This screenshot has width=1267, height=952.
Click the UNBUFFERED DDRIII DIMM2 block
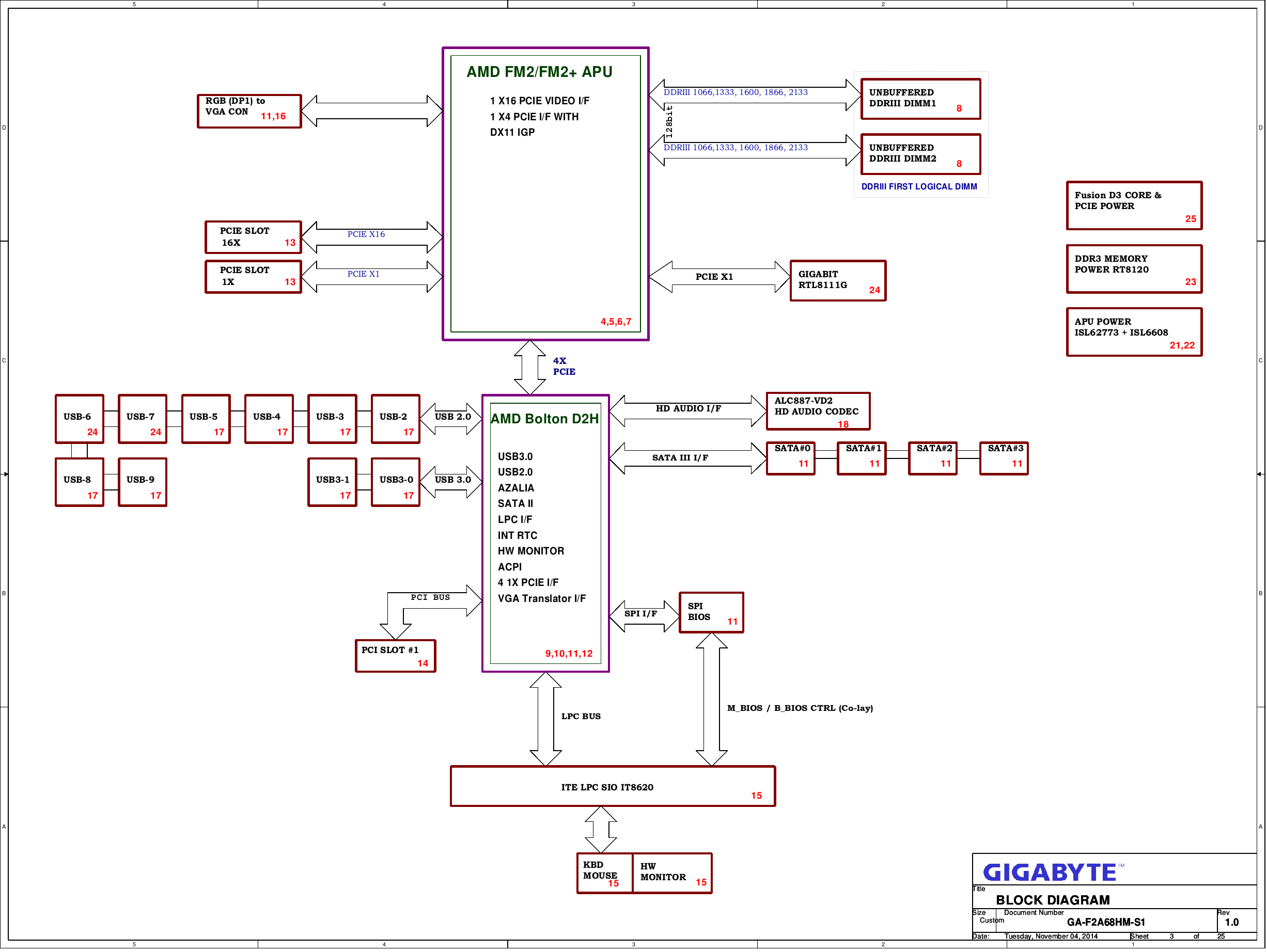[921, 154]
